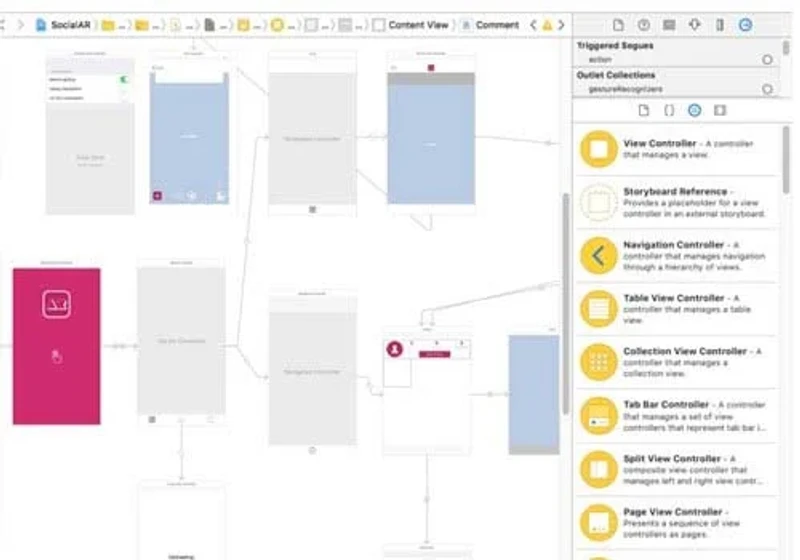The height and width of the screenshot is (560, 800).
Task: Open the Quick Help inspector icon
Action: coord(644,24)
